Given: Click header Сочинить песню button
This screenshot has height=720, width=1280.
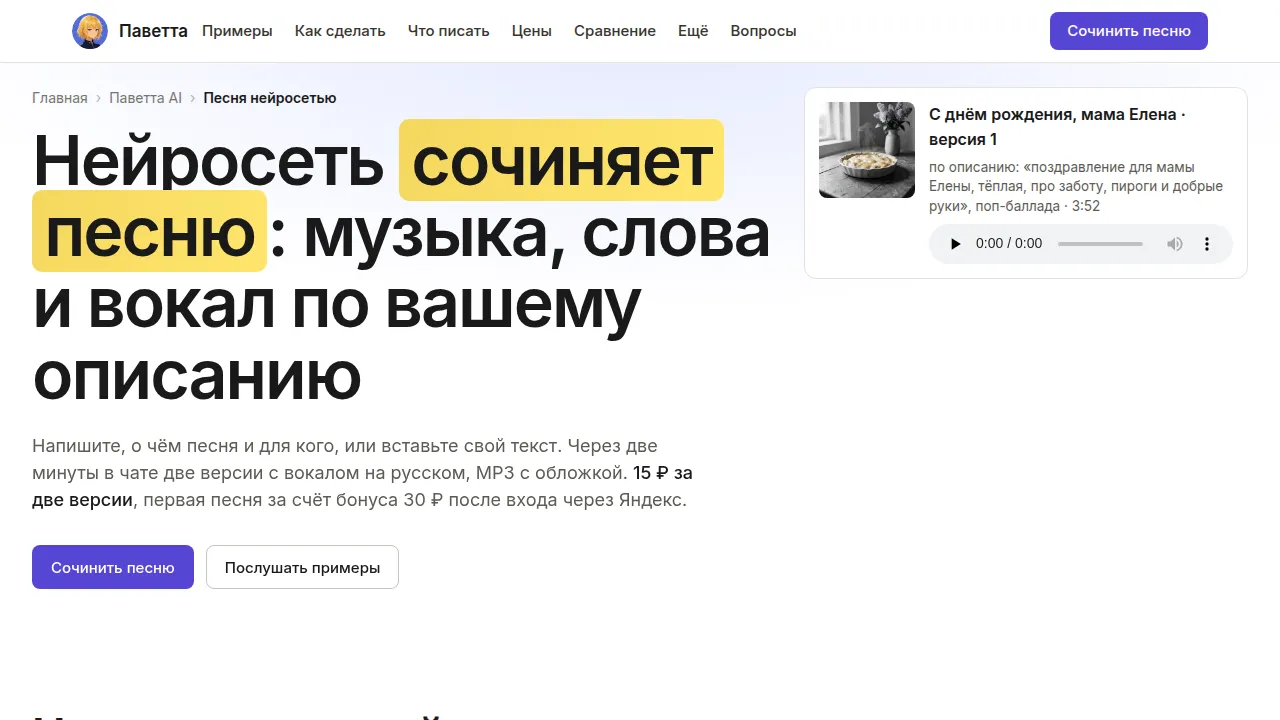Looking at the screenshot, I should (x=1129, y=31).
